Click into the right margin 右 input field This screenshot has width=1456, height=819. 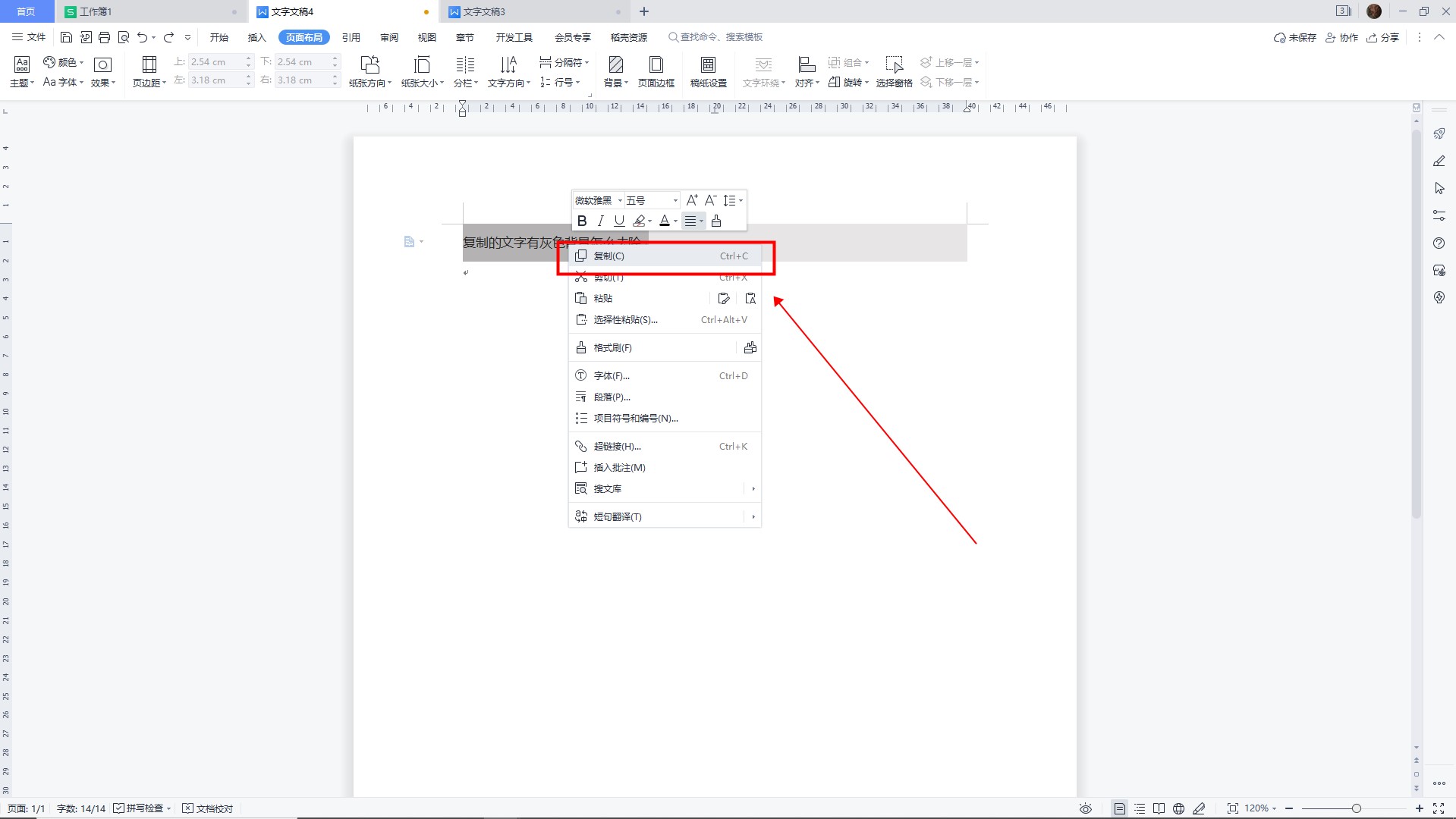coord(302,80)
